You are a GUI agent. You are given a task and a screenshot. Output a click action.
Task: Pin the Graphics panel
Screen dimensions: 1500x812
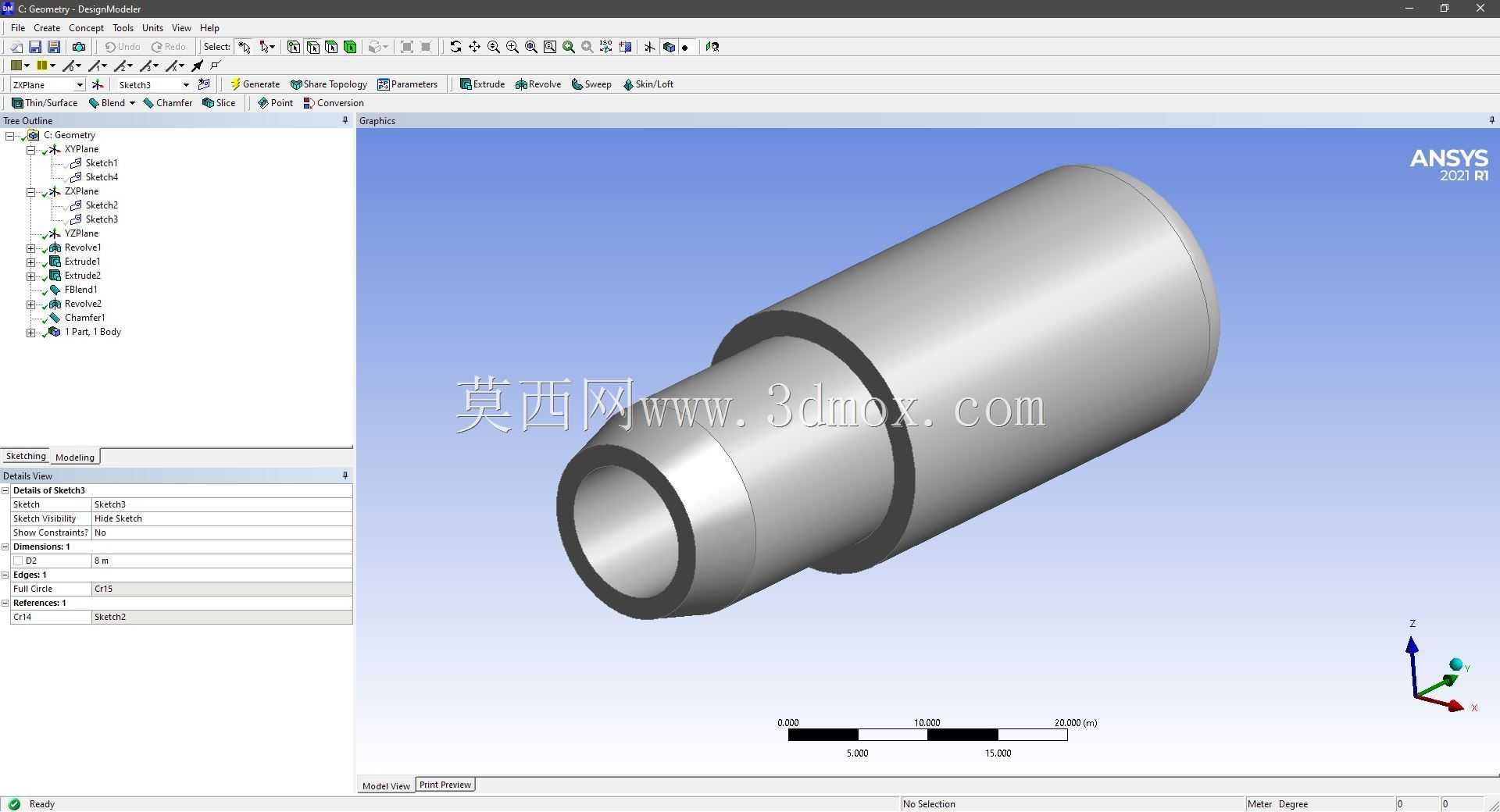pyautogui.click(x=1491, y=120)
